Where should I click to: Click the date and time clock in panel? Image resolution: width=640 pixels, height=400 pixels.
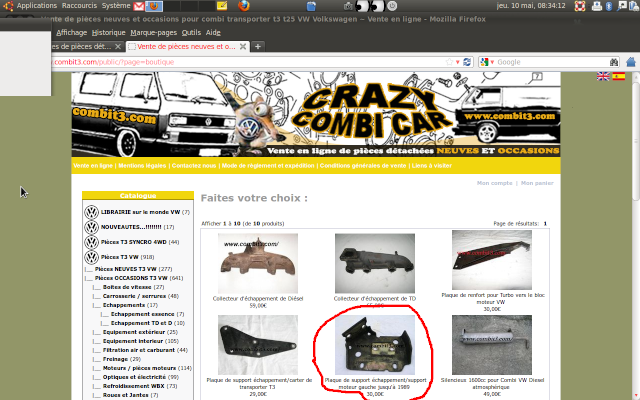[x=531, y=6]
